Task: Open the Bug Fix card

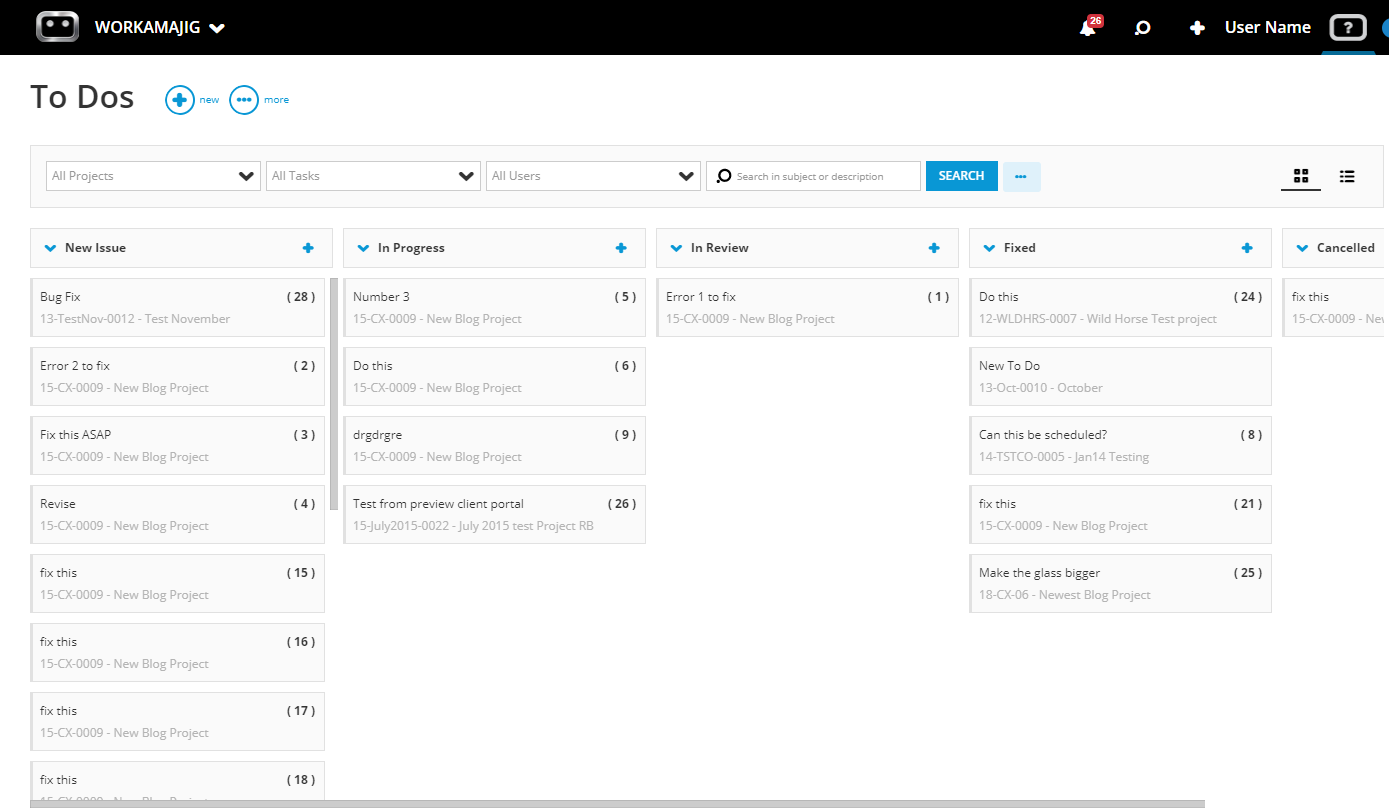Action: tap(177, 307)
